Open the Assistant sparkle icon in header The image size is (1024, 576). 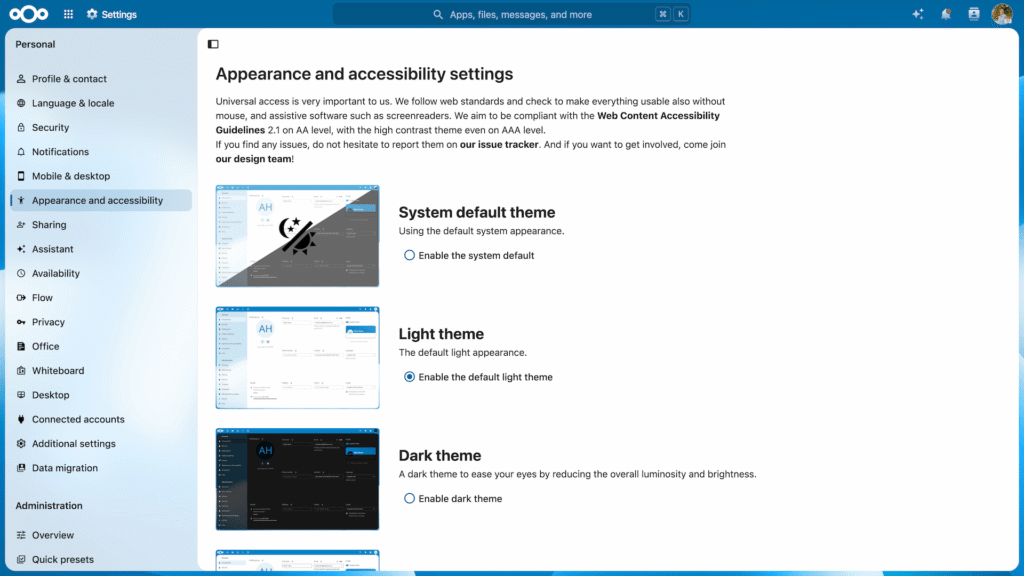(x=918, y=14)
